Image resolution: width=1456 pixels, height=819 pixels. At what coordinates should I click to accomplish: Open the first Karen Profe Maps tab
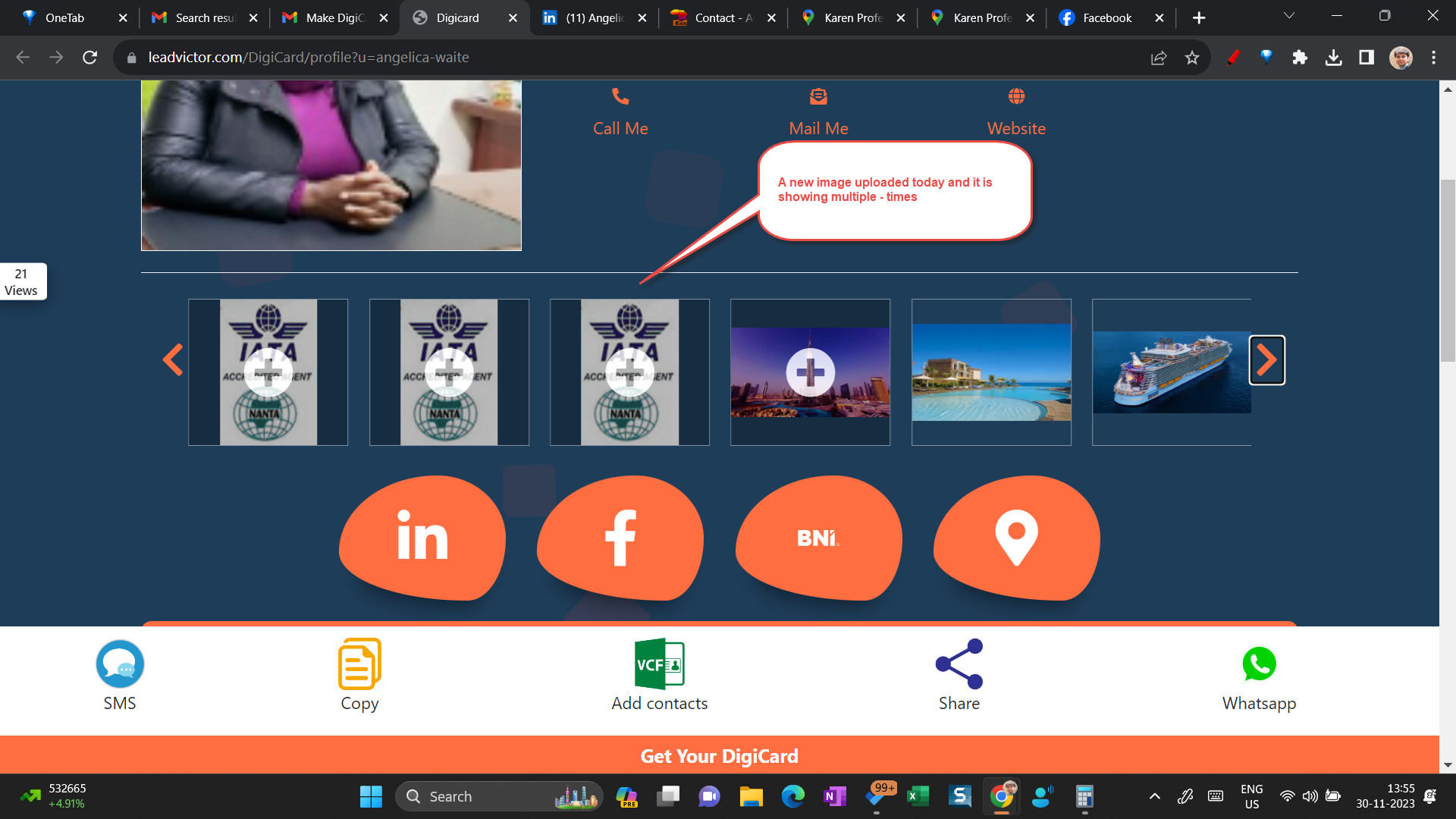pos(852,17)
